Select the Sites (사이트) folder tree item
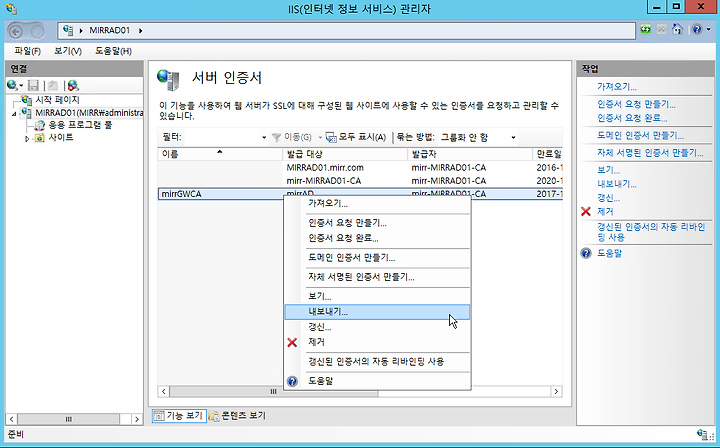 pyautogui.click(x=61, y=137)
